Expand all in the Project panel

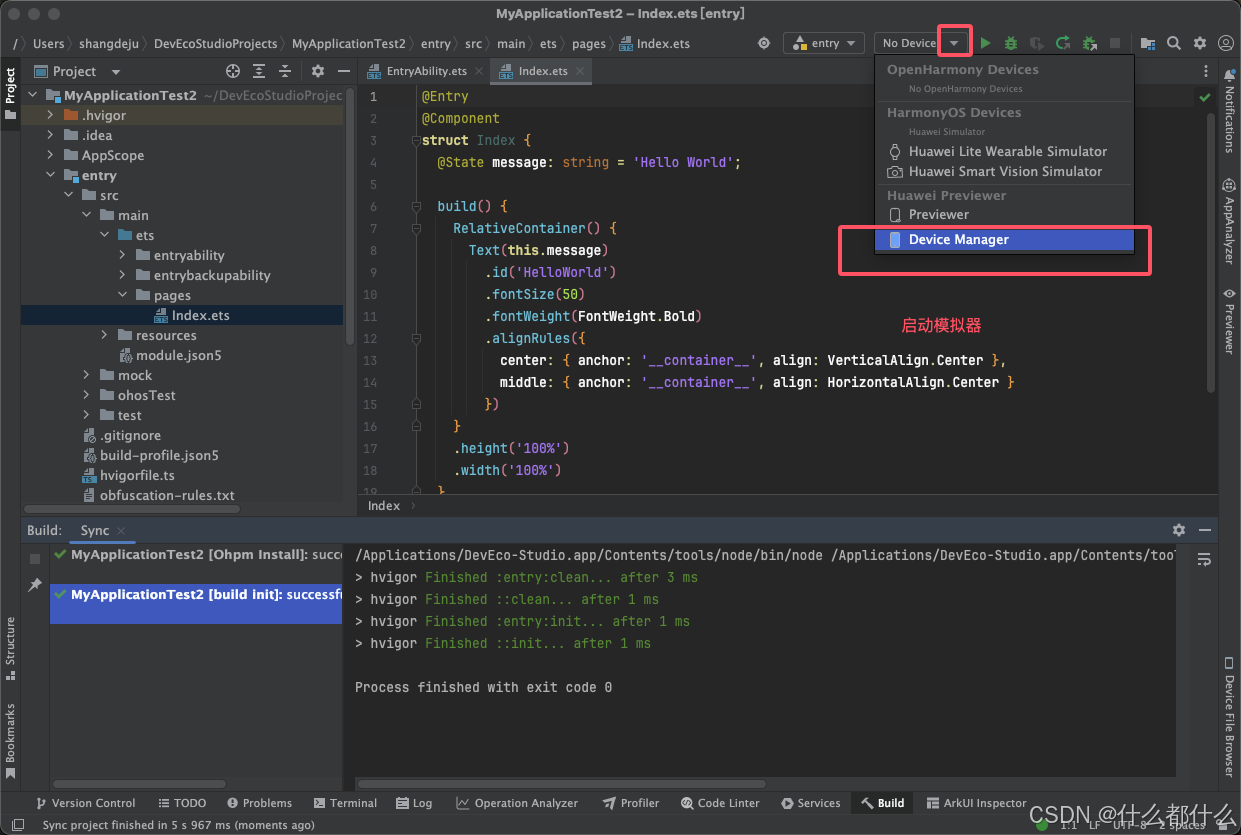click(x=259, y=71)
